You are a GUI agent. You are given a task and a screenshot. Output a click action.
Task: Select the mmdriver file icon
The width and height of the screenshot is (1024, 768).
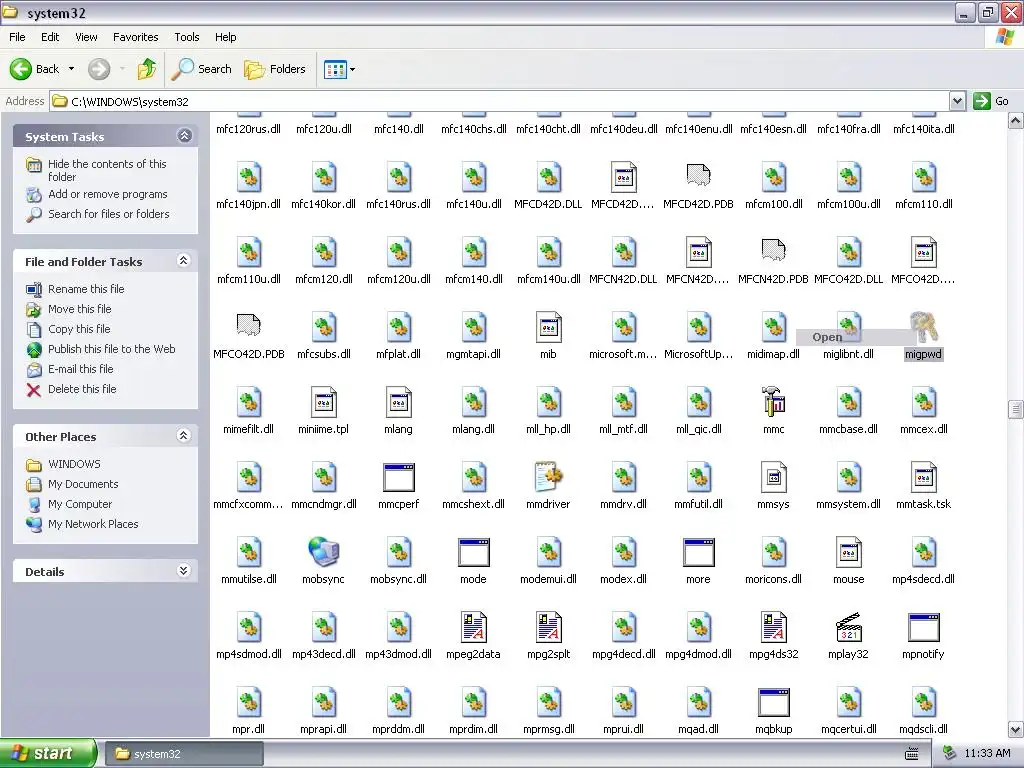(549, 477)
